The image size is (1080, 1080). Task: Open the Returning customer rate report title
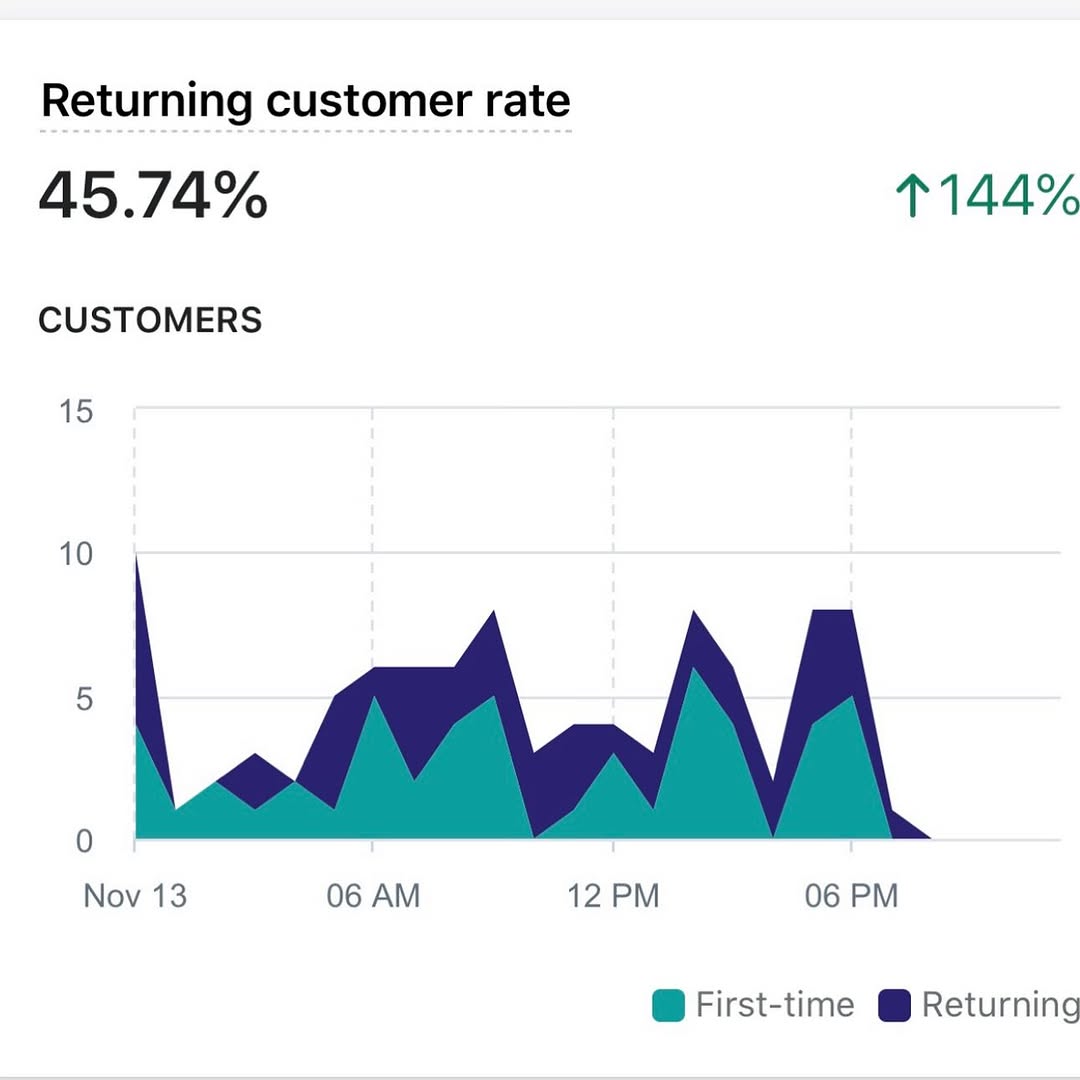(305, 102)
